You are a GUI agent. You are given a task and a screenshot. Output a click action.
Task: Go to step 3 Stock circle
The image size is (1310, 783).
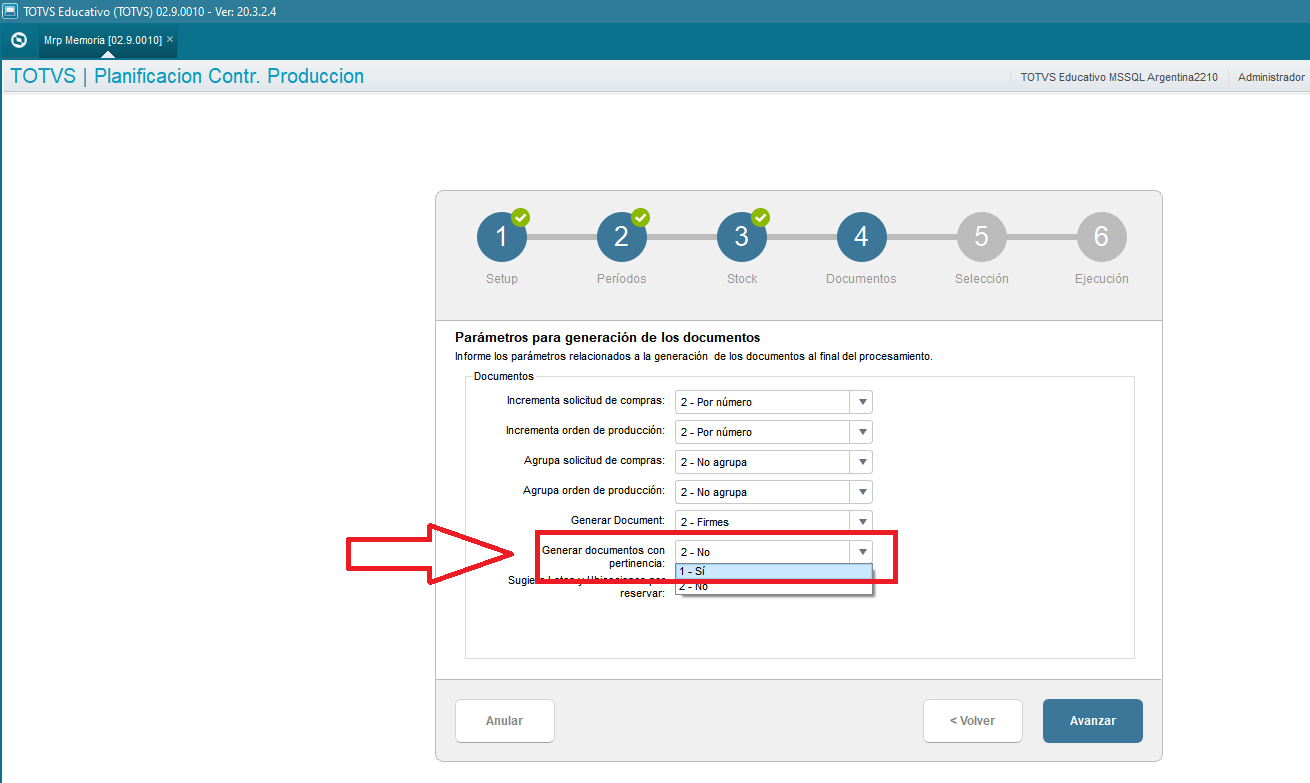tap(742, 237)
